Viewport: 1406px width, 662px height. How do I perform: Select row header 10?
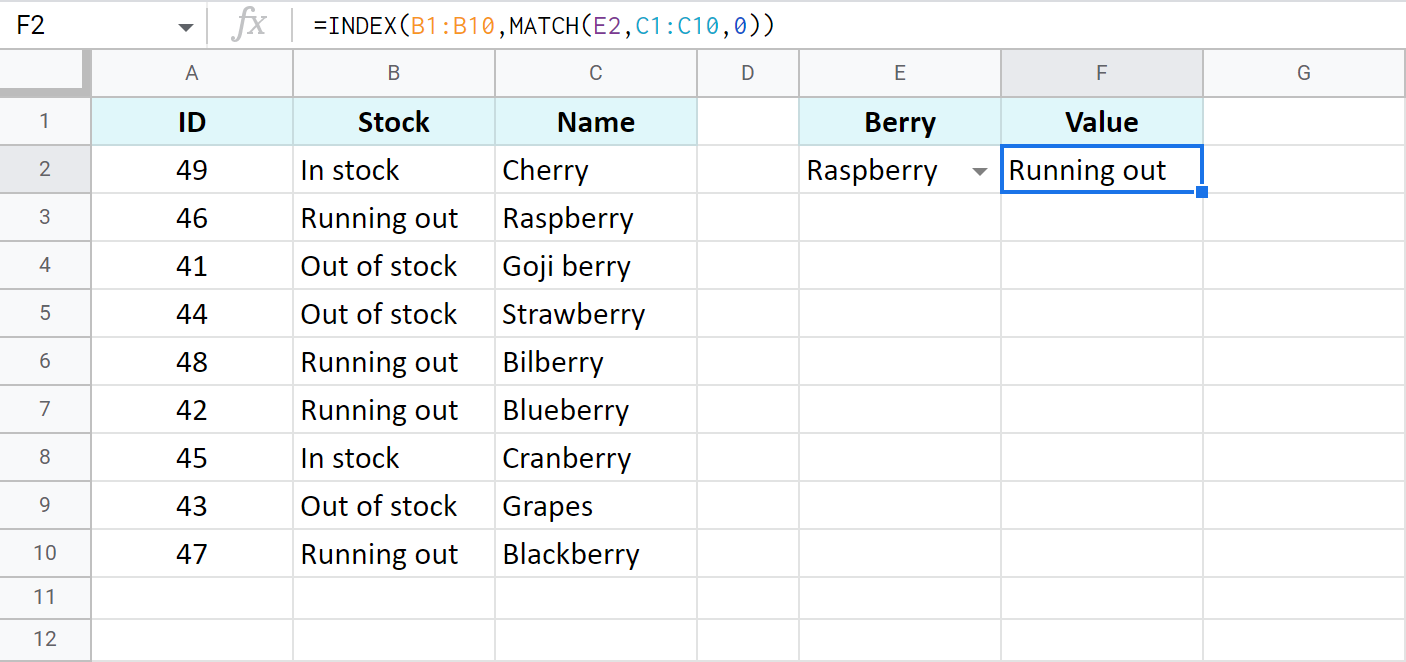pyautogui.click(x=45, y=553)
